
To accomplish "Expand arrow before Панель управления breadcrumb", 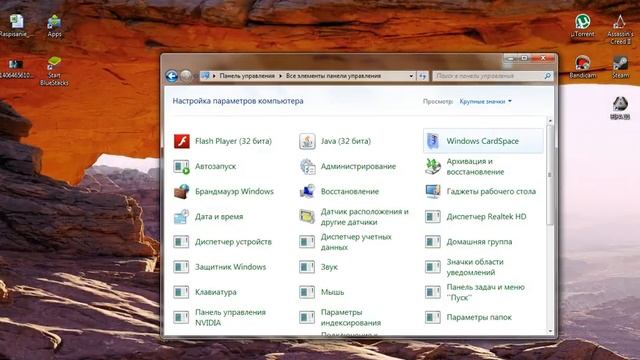I will click(x=214, y=76).
